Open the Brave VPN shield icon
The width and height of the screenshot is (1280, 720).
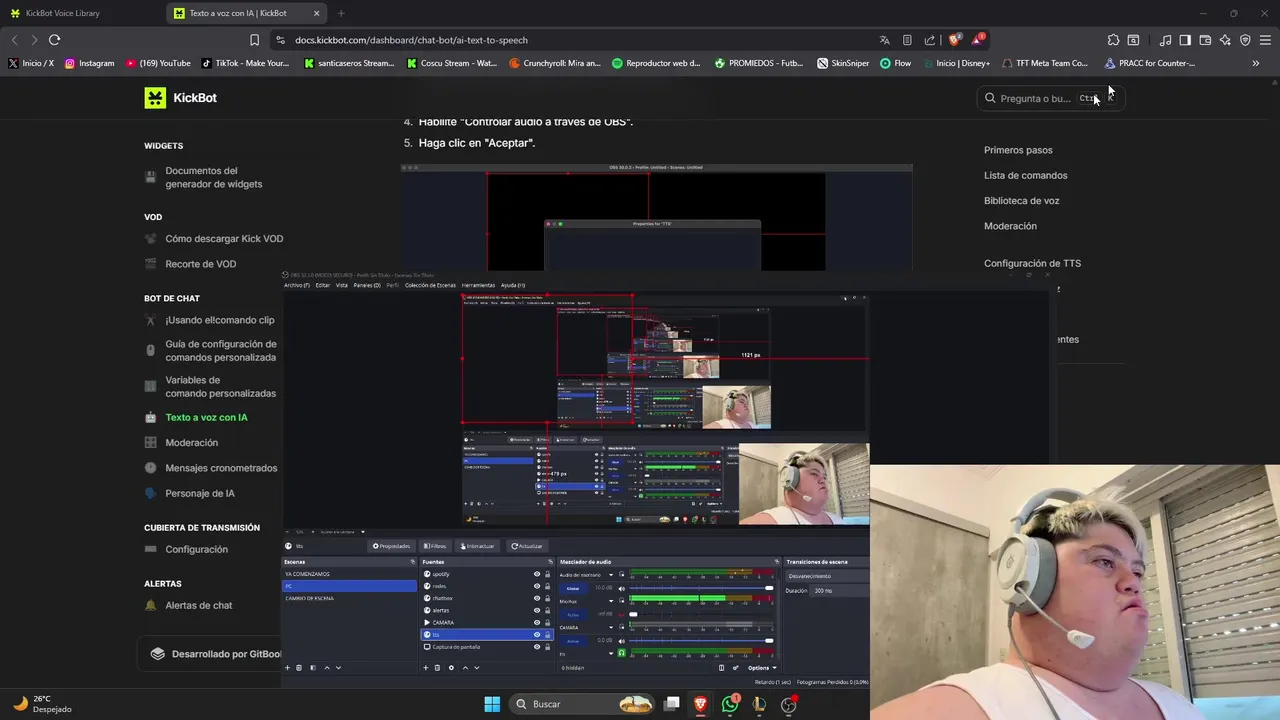(1245, 40)
